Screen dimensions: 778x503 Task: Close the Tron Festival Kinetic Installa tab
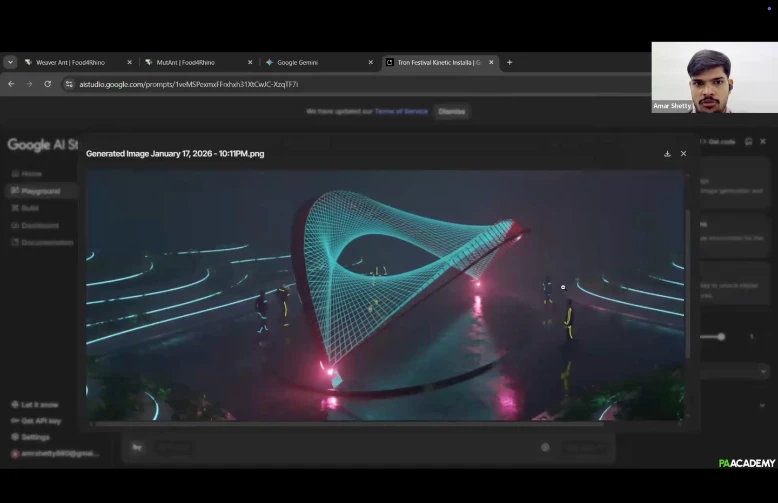click(491, 62)
